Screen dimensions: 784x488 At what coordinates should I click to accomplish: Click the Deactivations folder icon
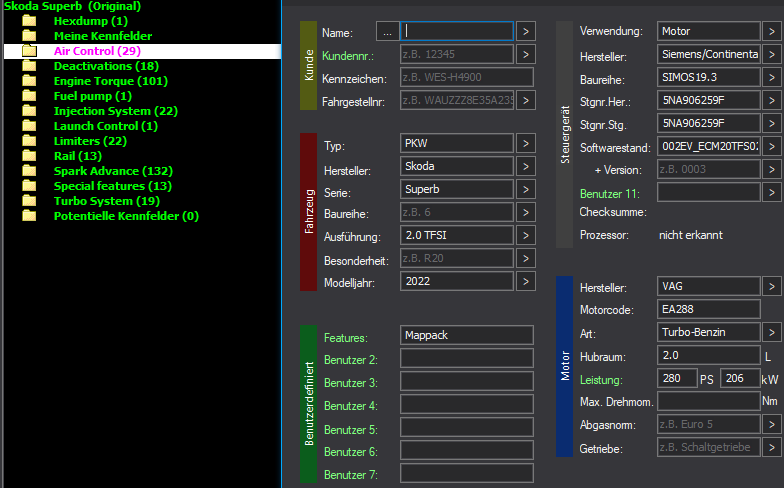pyautogui.click(x=30, y=66)
